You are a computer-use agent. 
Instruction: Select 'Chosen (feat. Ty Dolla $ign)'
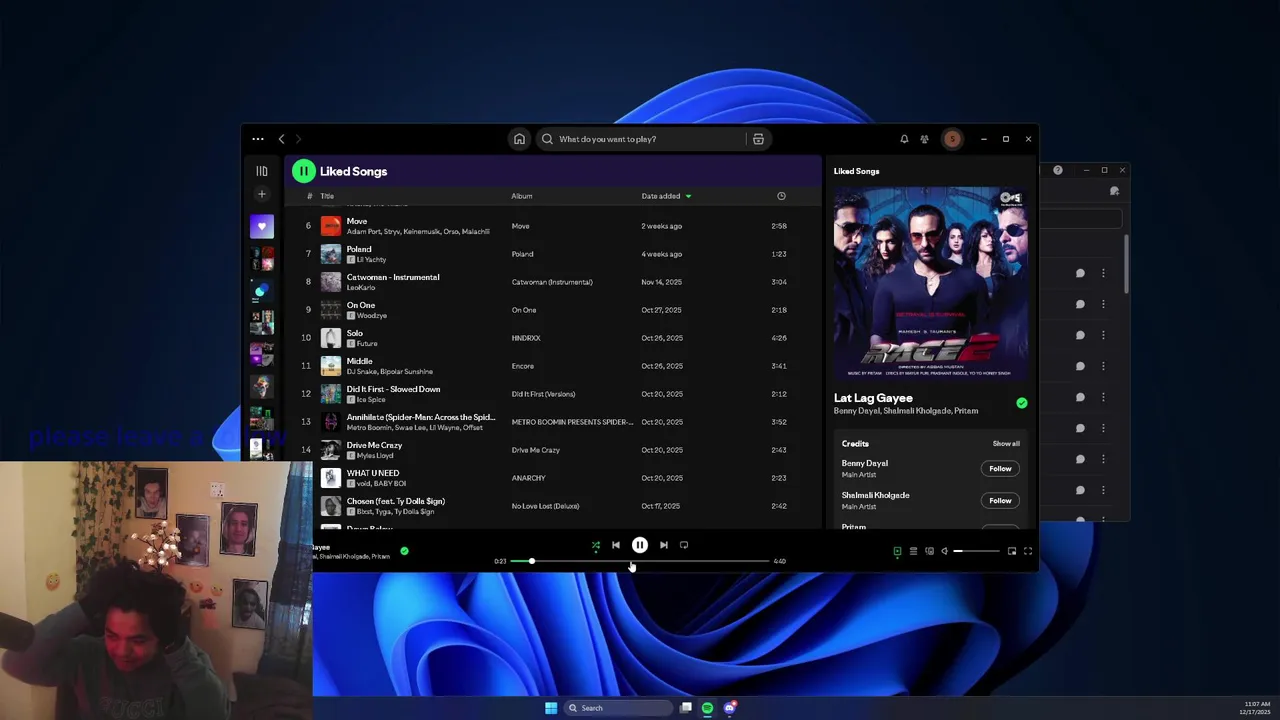(x=396, y=501)
